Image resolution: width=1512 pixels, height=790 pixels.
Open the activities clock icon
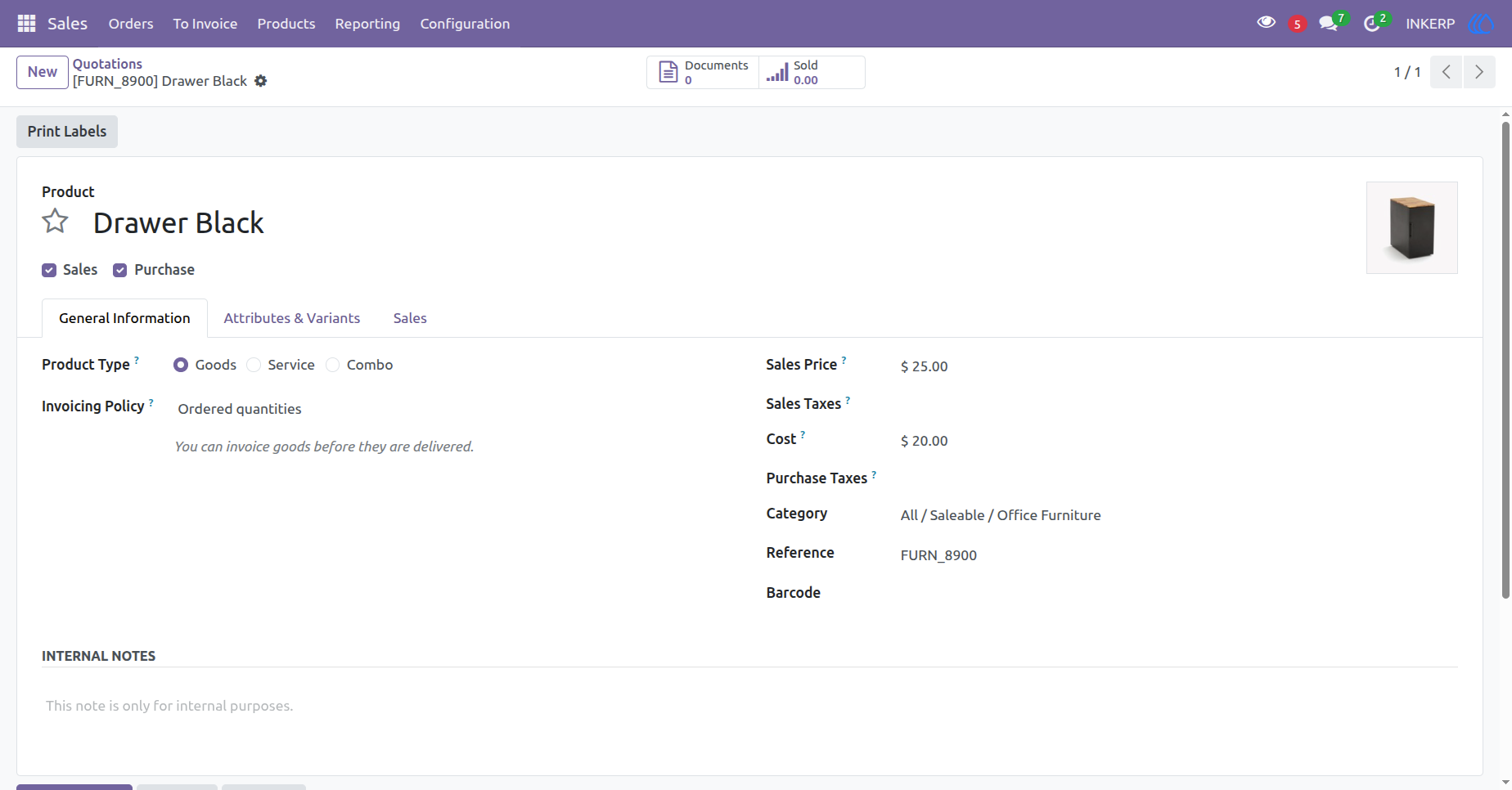click(x=1372, y=24)
